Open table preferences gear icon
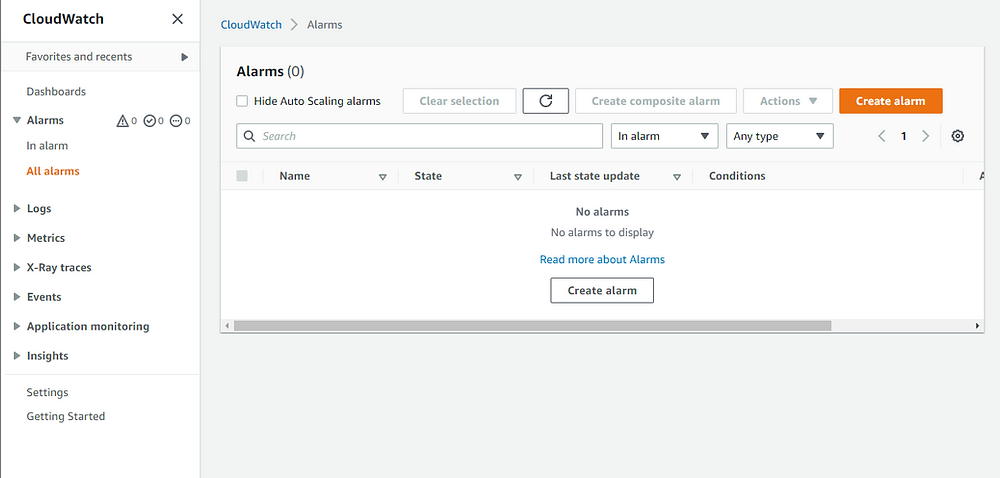This screenshot has width=1000, height=478. point(957,136)
